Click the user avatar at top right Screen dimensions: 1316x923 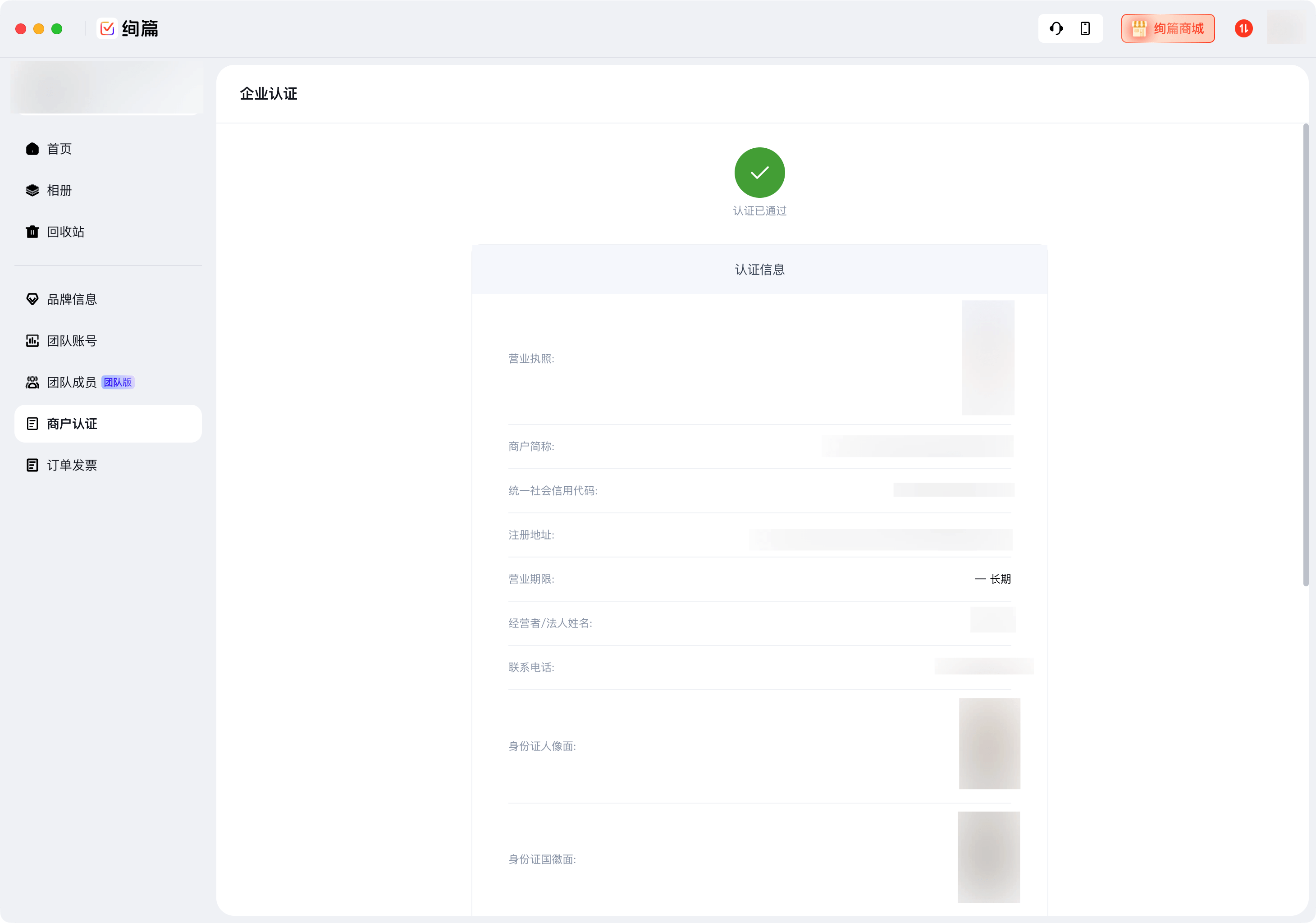pyautogui.click(x=1286, y=27)
